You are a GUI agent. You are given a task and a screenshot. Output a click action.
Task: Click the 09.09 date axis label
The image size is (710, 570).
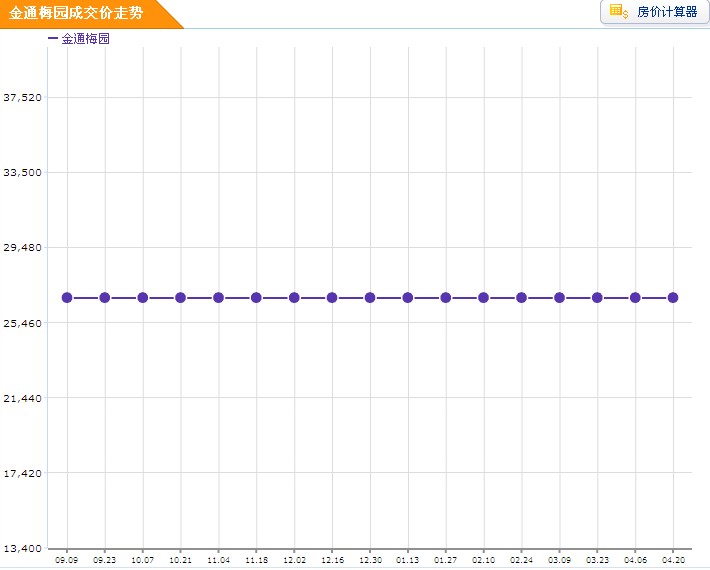pos(67,560)
